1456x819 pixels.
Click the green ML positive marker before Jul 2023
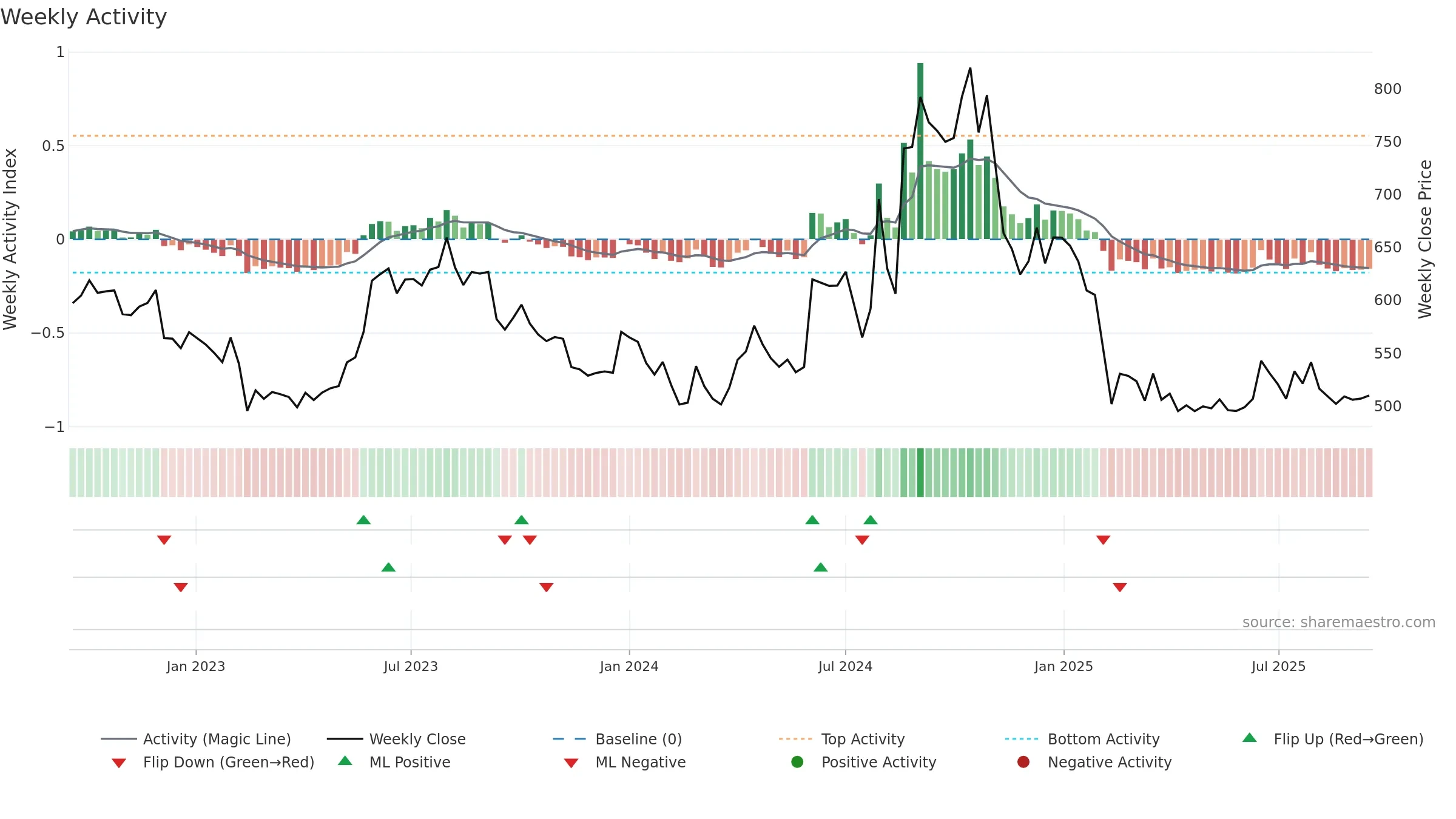click(388, 567)
